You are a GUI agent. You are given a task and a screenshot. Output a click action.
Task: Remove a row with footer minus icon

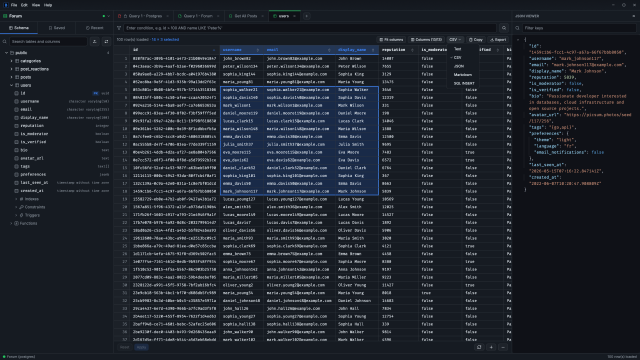[x=503, y=347]
